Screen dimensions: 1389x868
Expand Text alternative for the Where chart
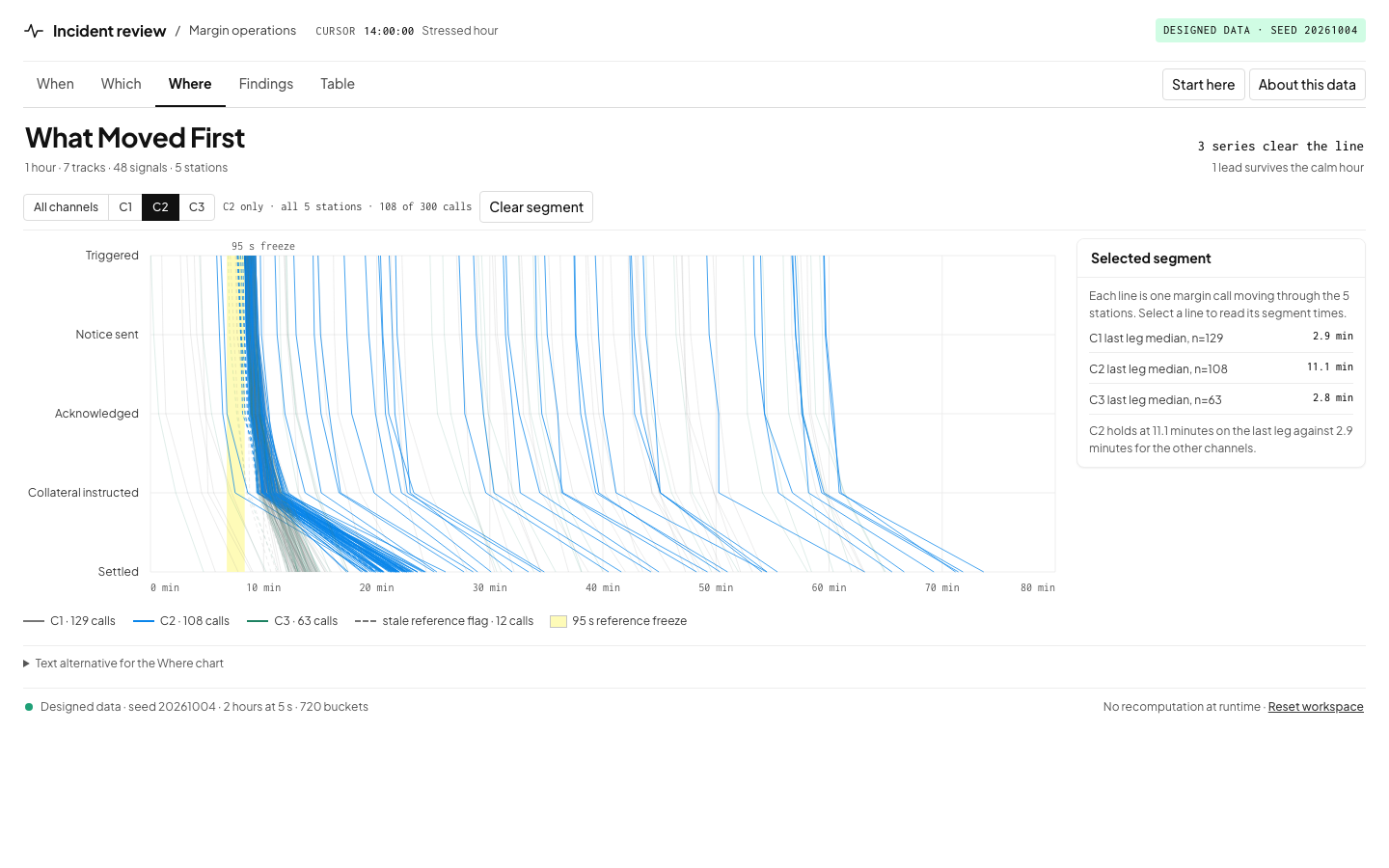(x=123, y=664)
